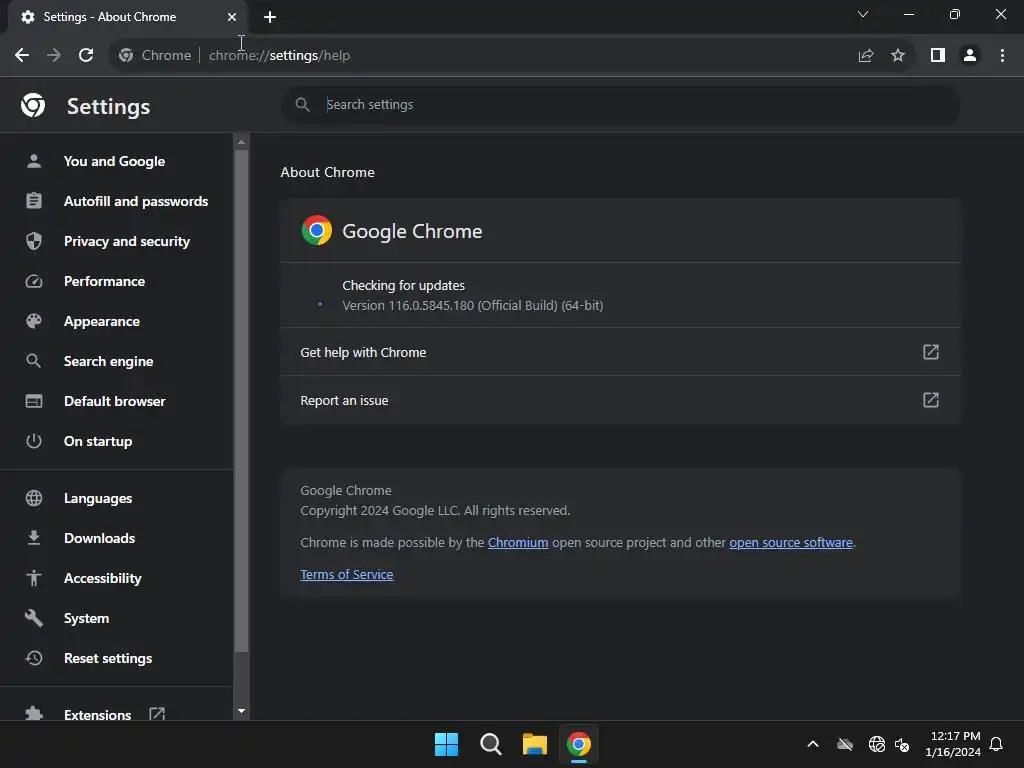Open File Explorer from the taskbar
The height and width of the screenshot is (768, 1024).
point(535,744)
